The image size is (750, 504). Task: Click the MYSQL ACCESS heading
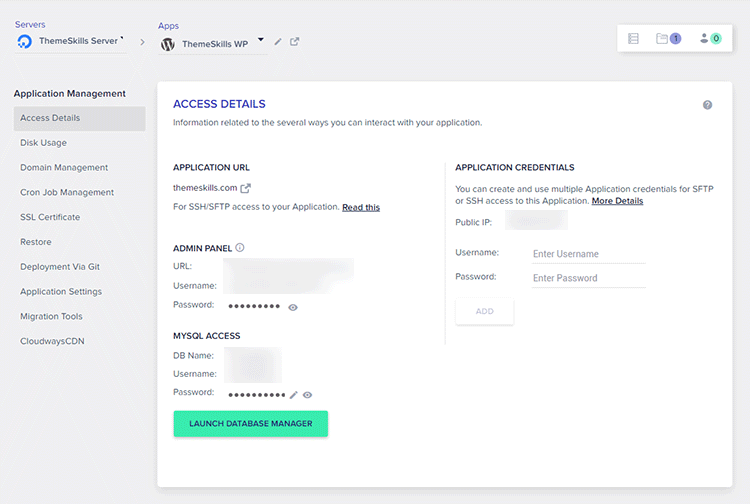point(207,336)
